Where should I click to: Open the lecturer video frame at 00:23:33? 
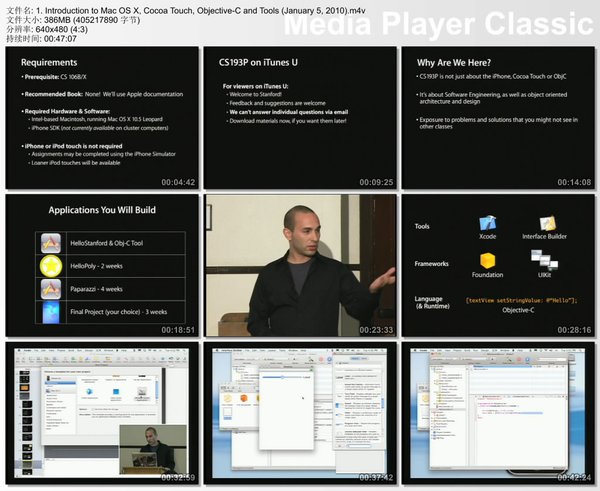pos(300,265)
